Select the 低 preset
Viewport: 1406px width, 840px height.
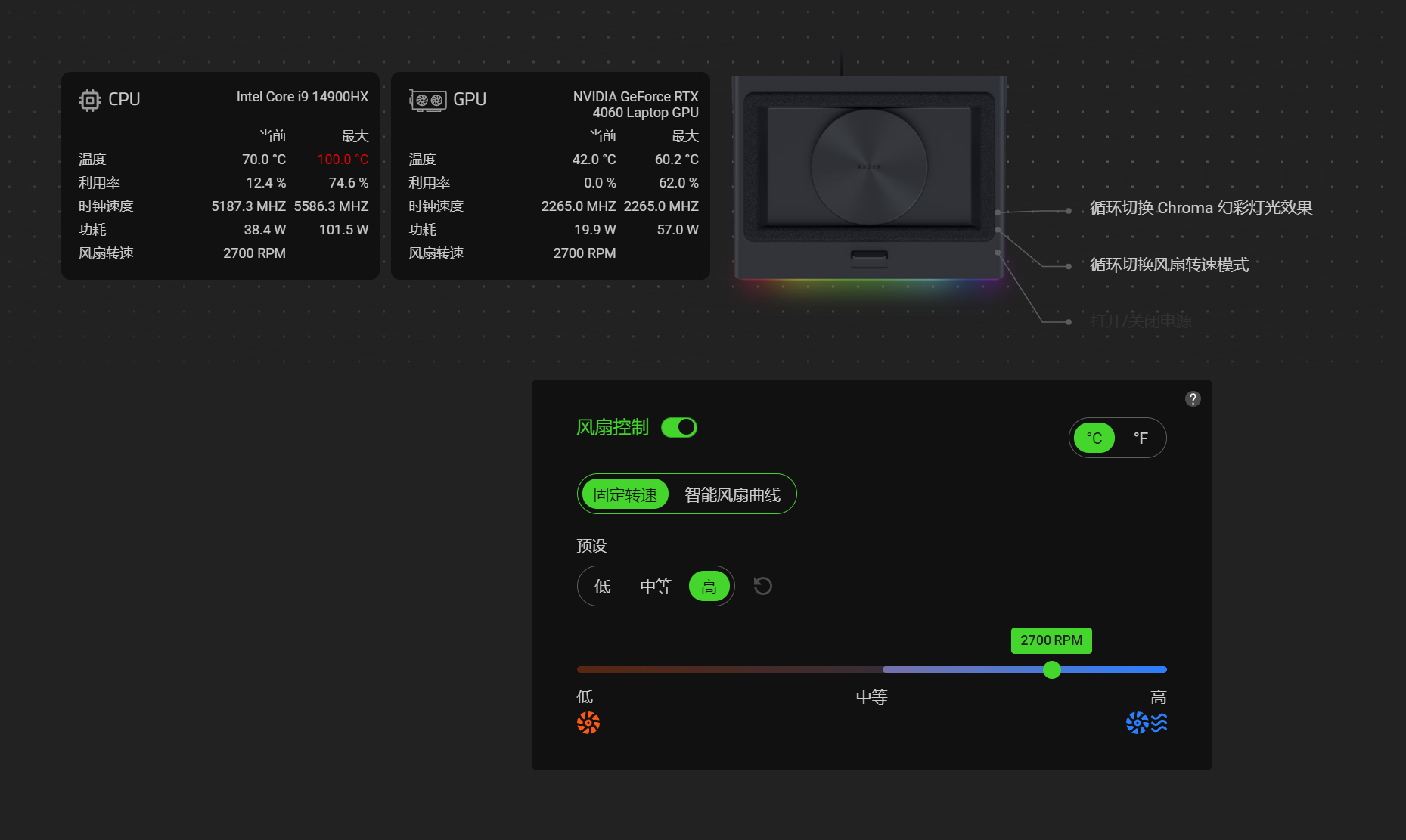[601, 586]
